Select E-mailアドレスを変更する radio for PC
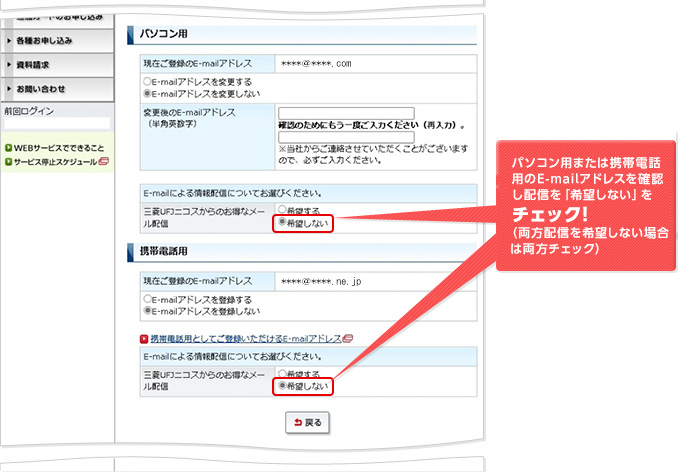Screen dimensions: 679x472 (147, 81)
